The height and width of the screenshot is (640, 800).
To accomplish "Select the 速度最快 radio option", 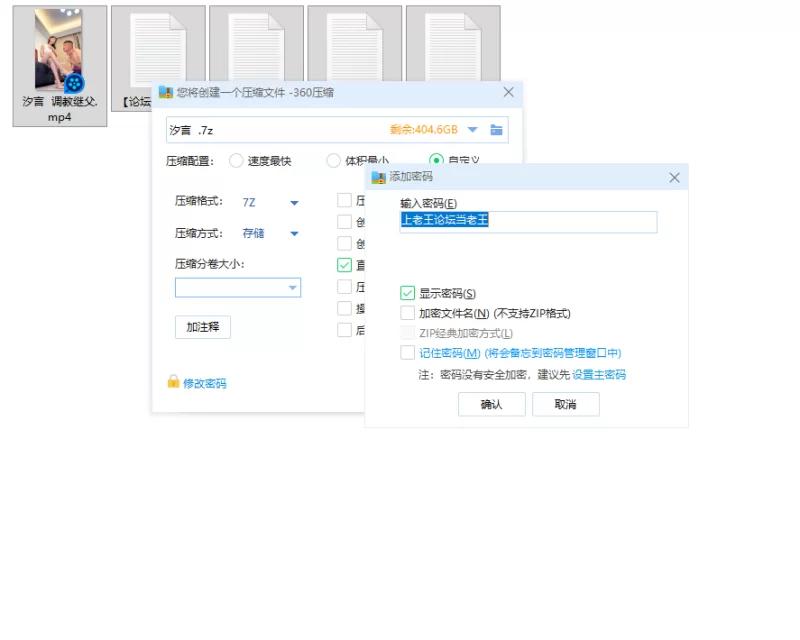I will [236, 161].
